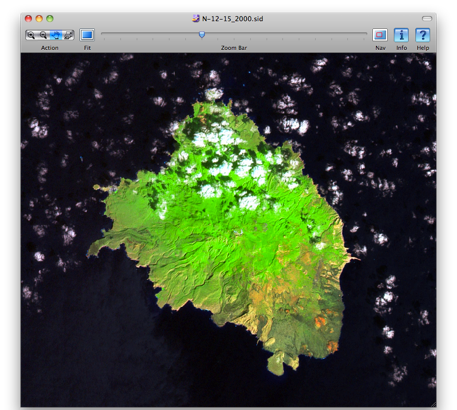
Task: Select the zoom-out magnifier tool
Action: click(x=43, y=35)
